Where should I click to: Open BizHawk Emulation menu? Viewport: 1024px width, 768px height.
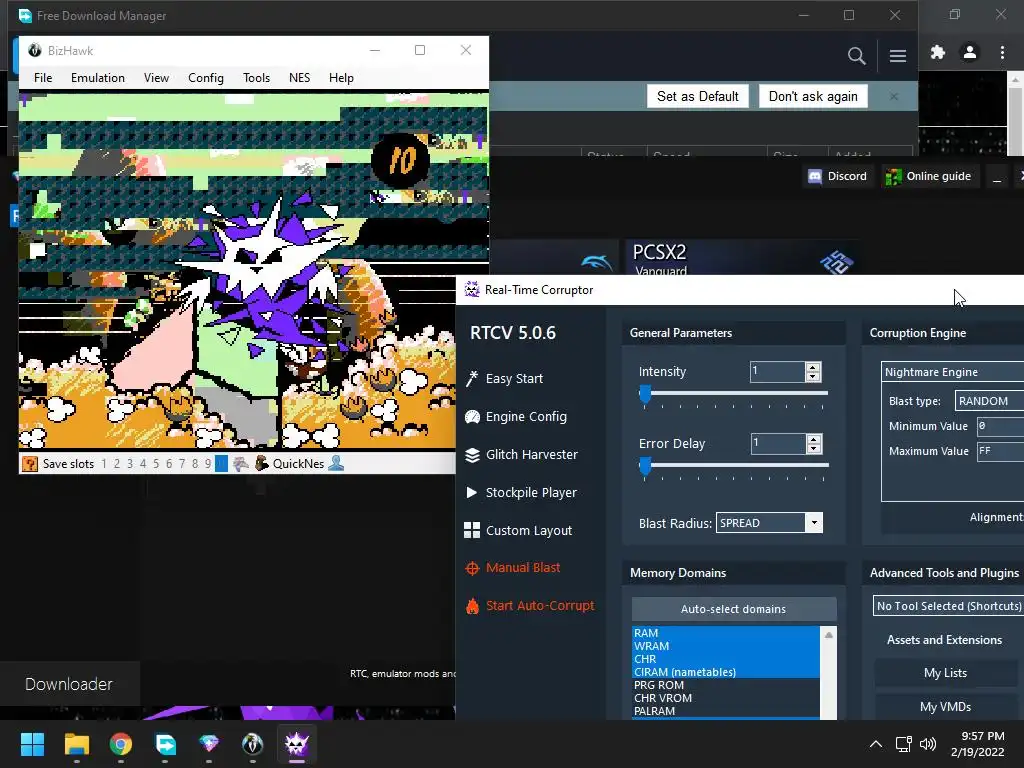pos(98,78)
